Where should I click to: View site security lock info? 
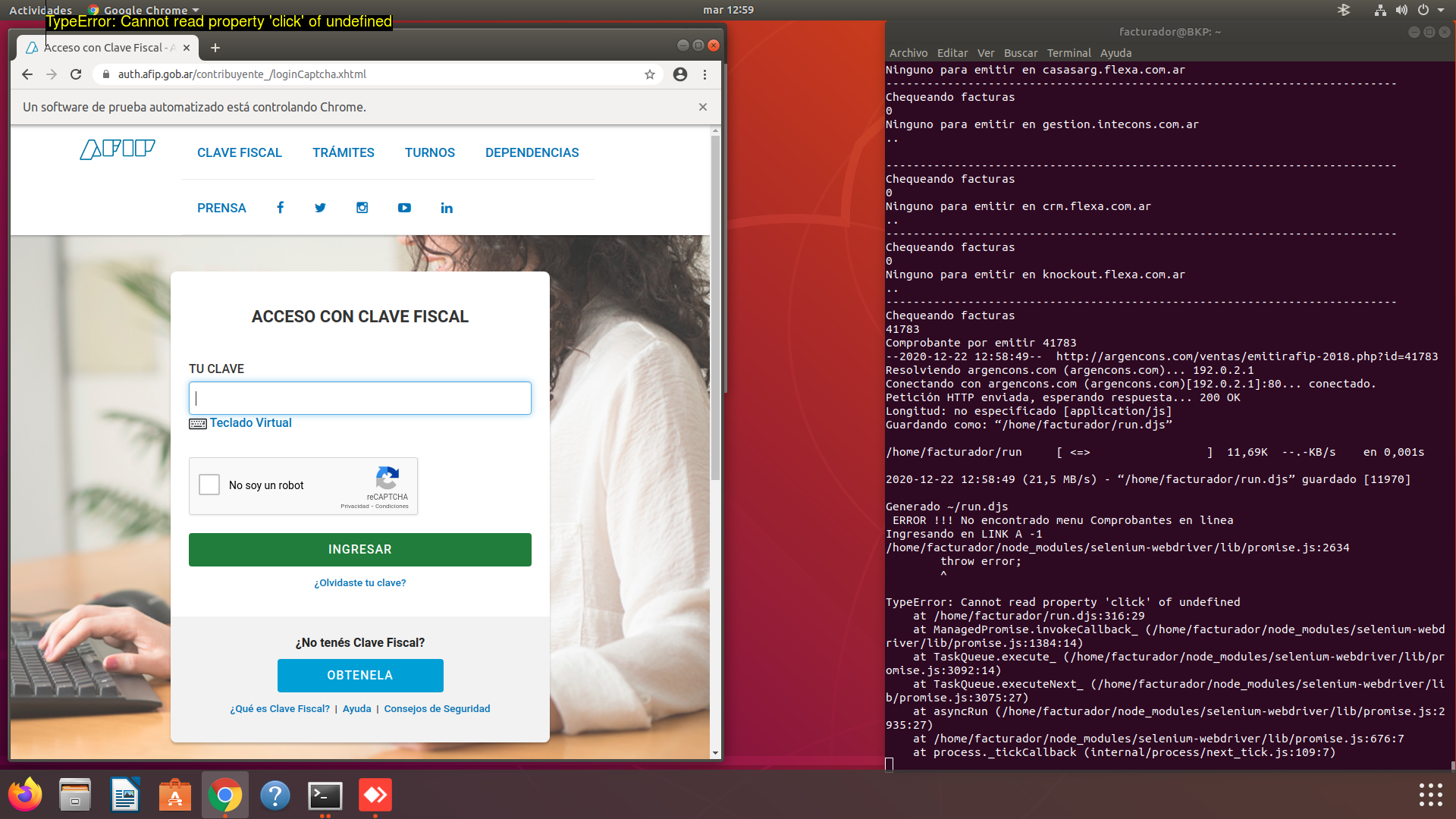coord(106,74)
